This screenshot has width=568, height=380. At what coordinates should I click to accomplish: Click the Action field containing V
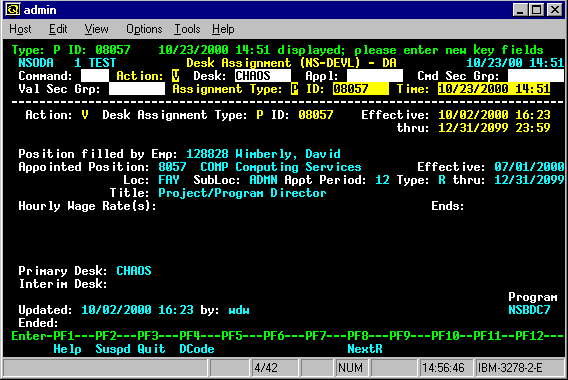(x=176, y=76)
